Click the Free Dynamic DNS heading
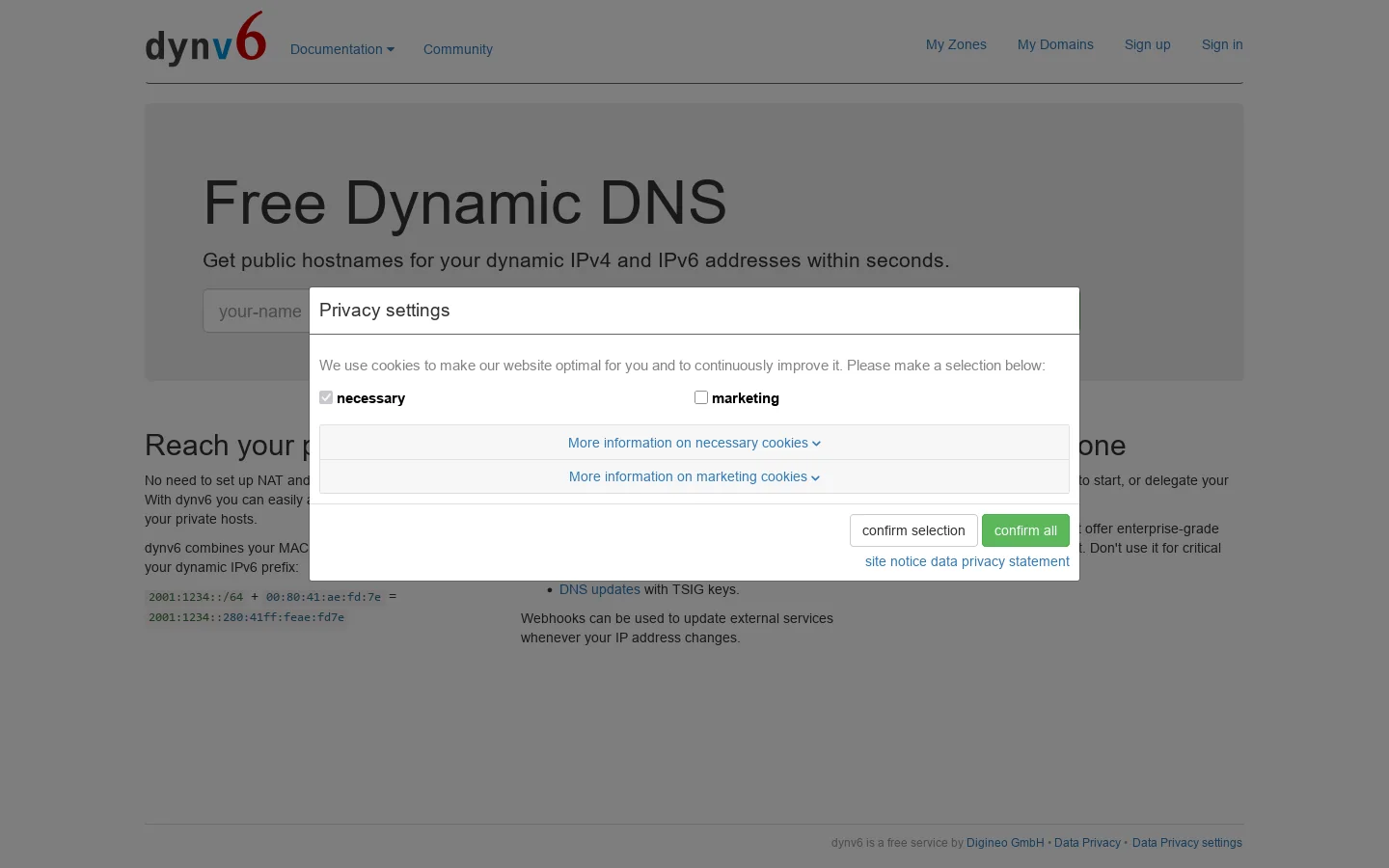 [465, 203]
